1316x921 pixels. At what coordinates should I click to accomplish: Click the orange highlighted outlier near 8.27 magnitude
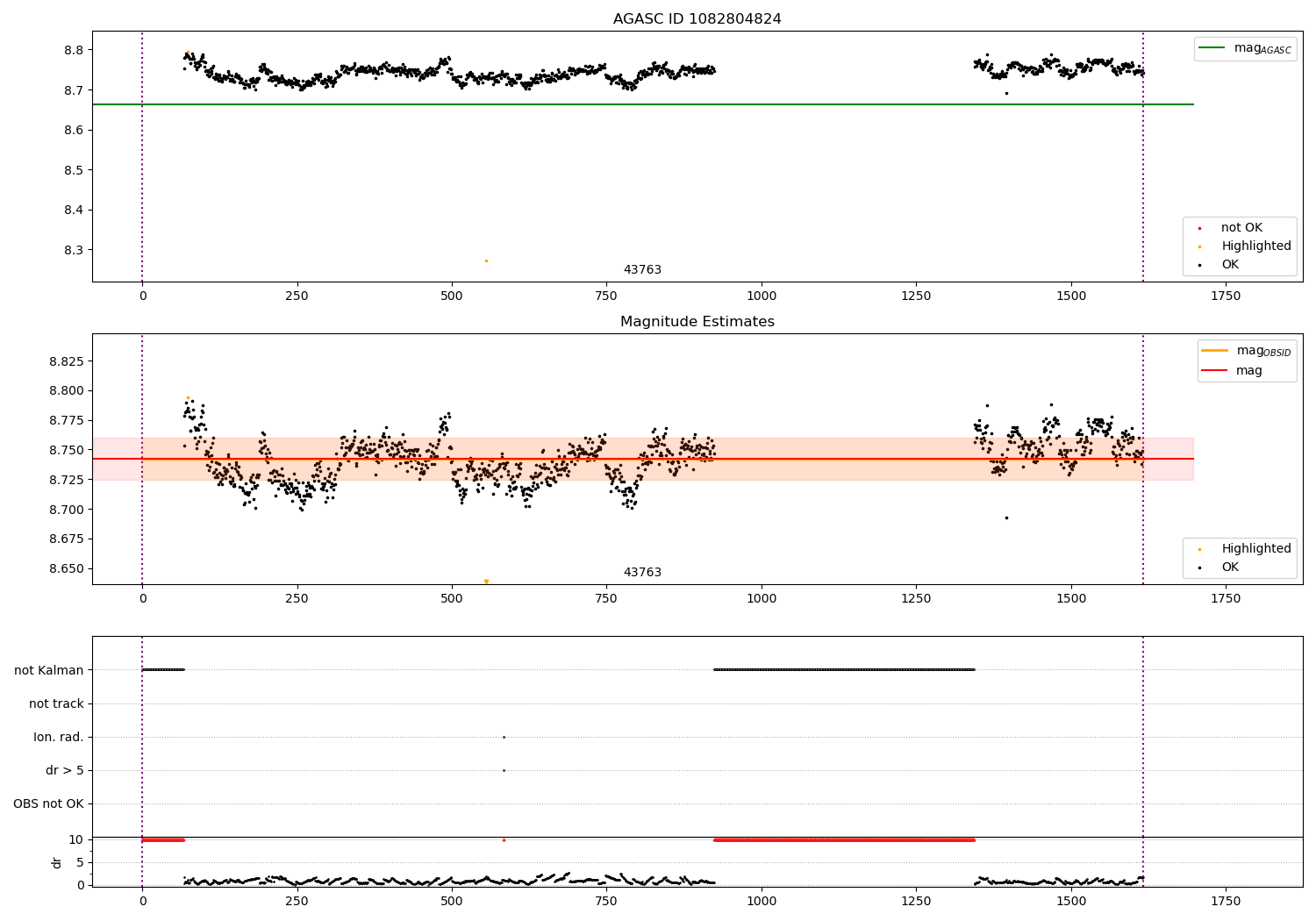pyautogui.click(x=486, y=261)
